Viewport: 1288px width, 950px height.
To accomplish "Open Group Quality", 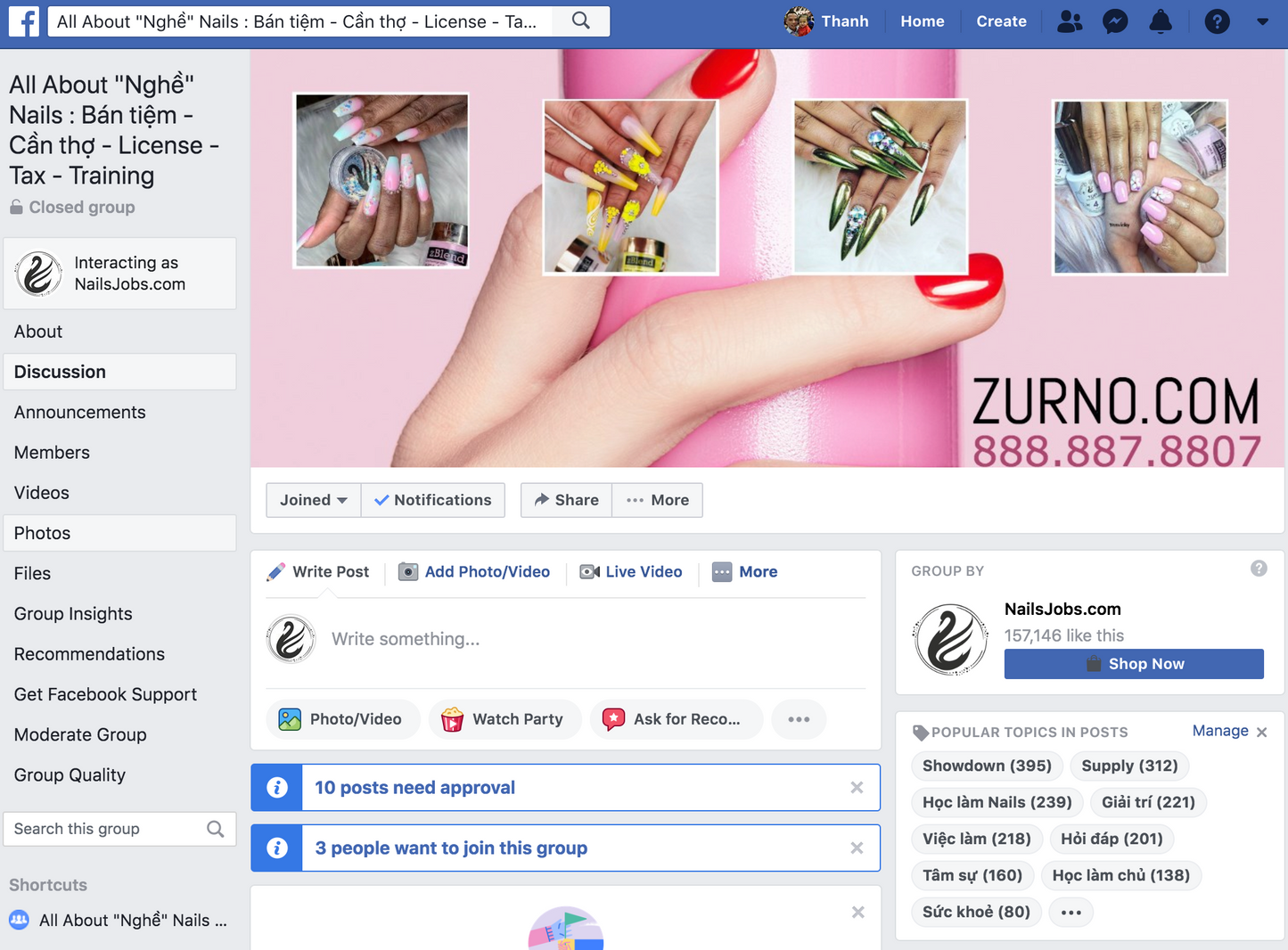I will (x=119, y=774).
